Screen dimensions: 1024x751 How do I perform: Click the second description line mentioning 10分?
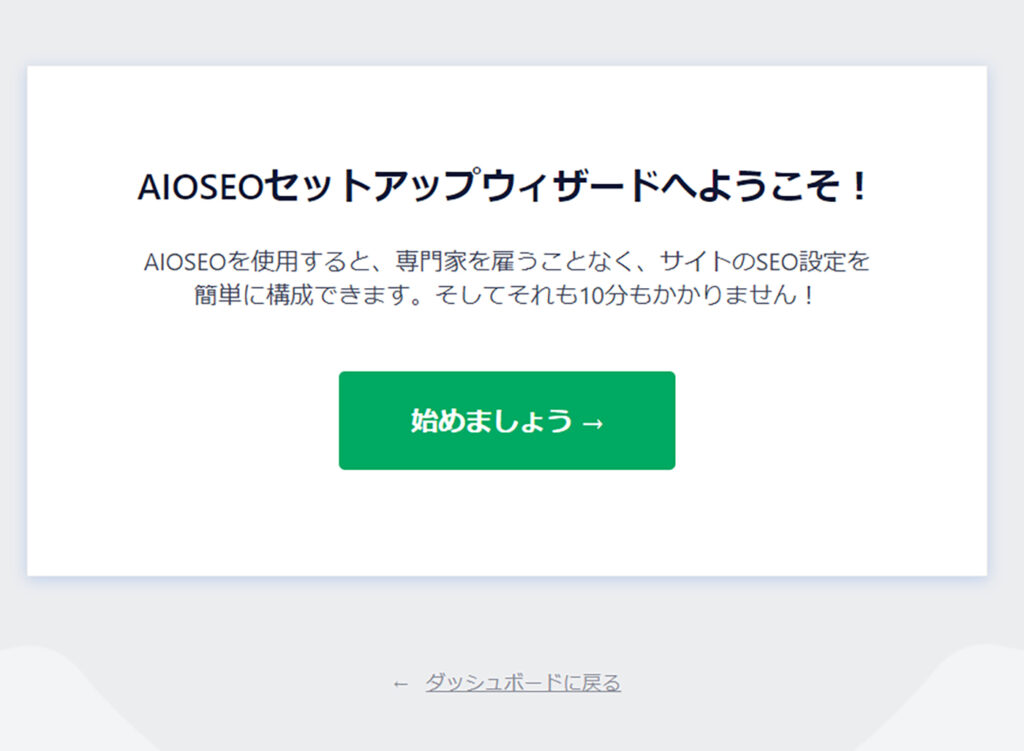click(x=505, y=295)
